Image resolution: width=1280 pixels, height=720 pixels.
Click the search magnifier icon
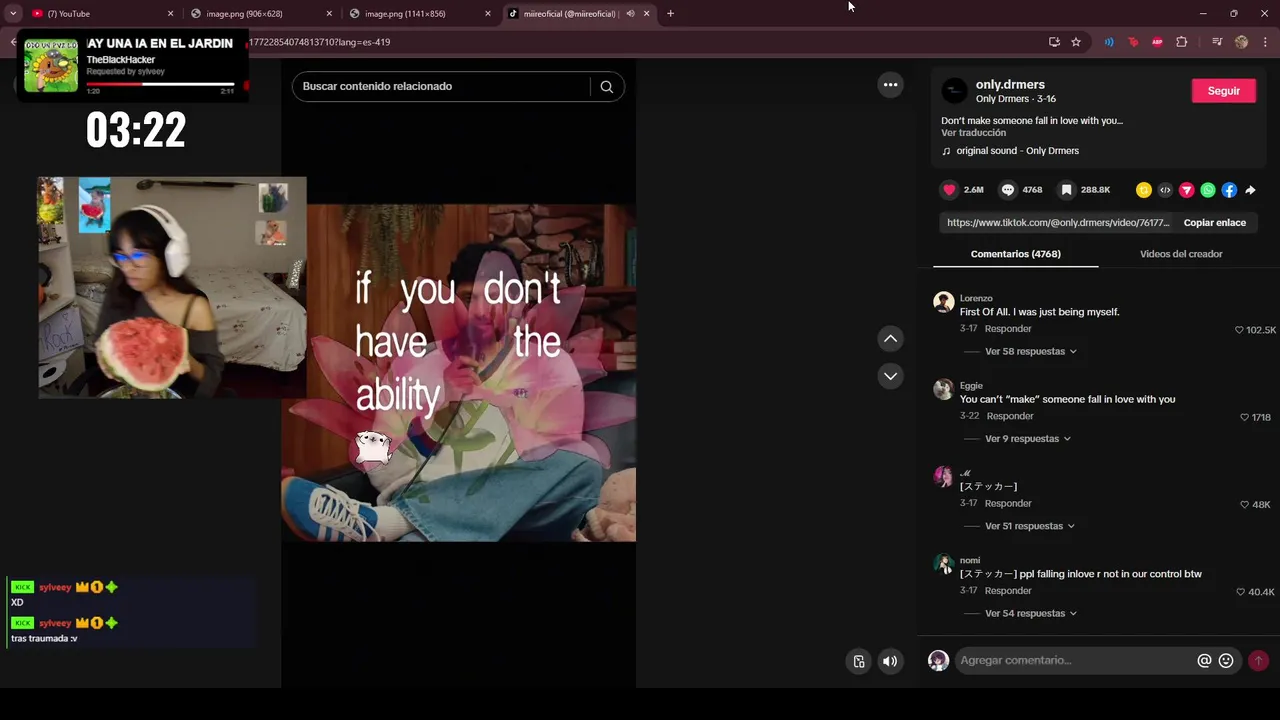(x=606, y=86)
